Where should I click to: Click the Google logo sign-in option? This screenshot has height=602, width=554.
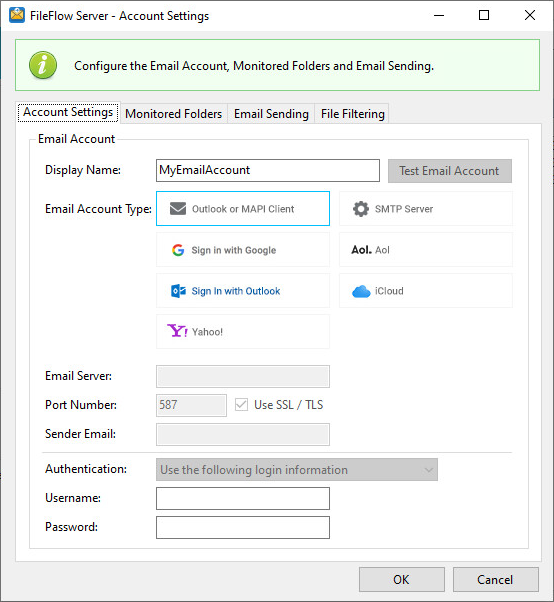tap(178, 250)
